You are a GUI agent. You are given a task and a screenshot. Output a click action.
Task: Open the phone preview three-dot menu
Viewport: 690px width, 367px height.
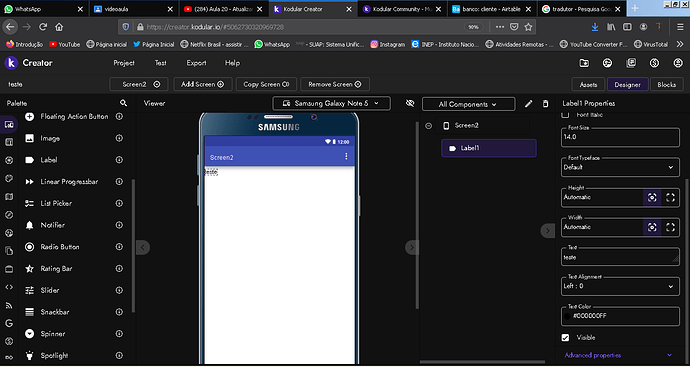pos(346,156)
